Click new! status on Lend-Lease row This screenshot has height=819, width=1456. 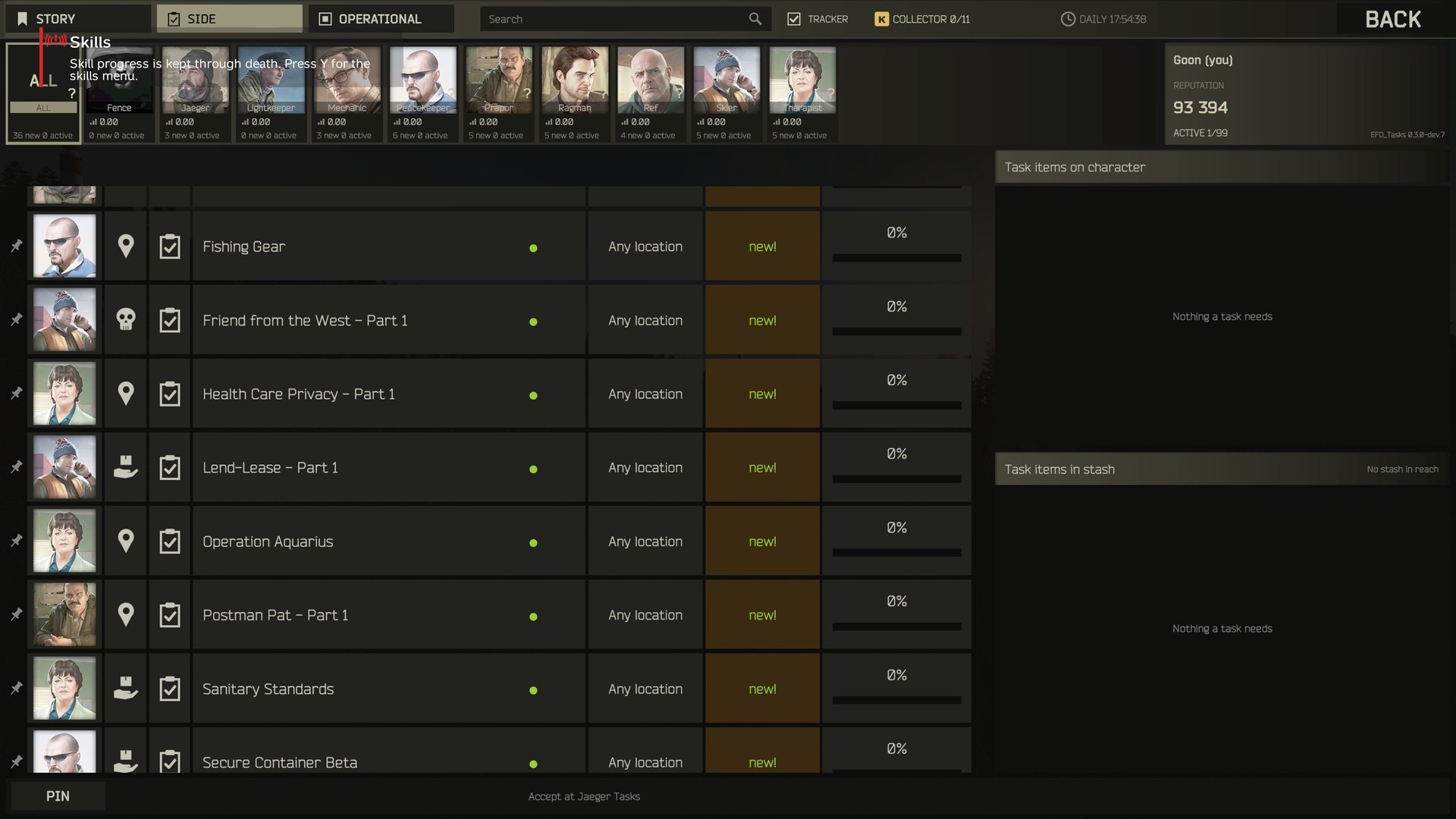[762, 467]
